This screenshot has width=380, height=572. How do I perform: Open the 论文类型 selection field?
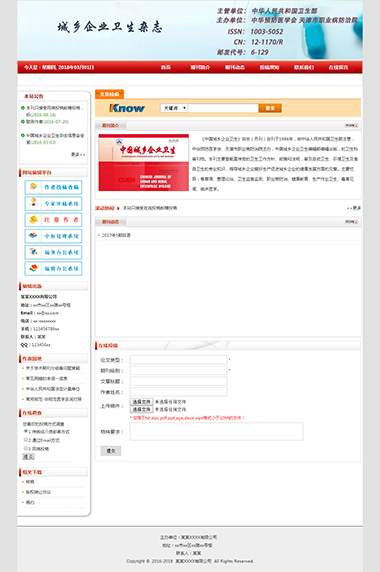point(179,360)
